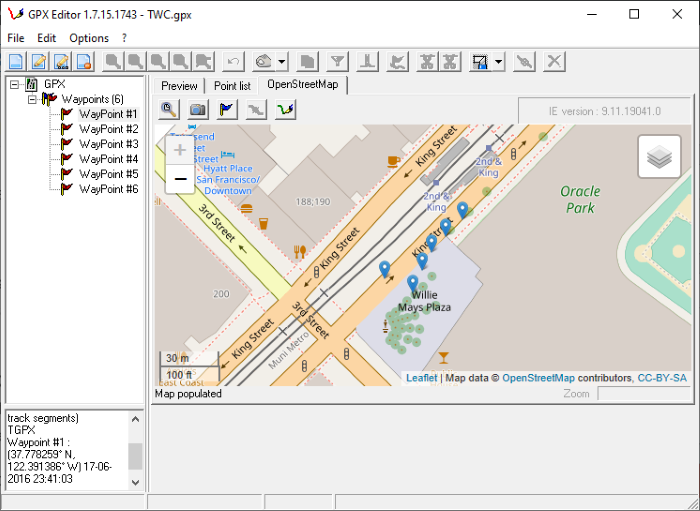
Task: Open the File menu
Action: 16,38
